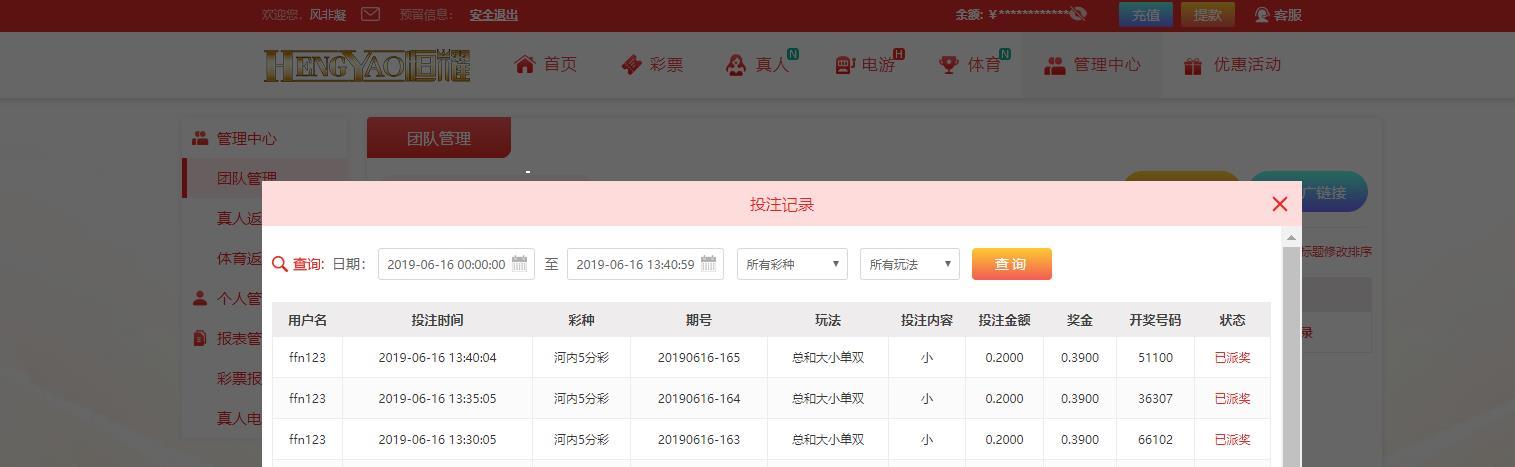
Task: Click the 充值 recharge button
Action: (x=1146, y=14)
